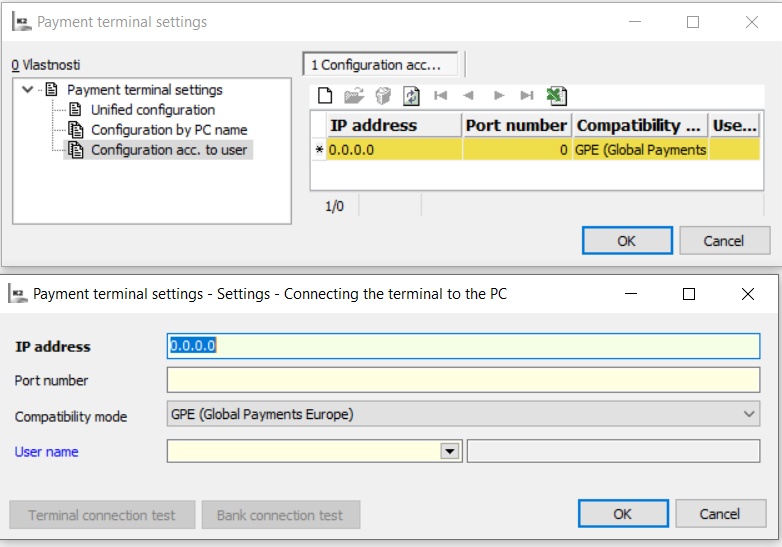
Task: Expand the User name combo box
Action: [x=450, y=451]
